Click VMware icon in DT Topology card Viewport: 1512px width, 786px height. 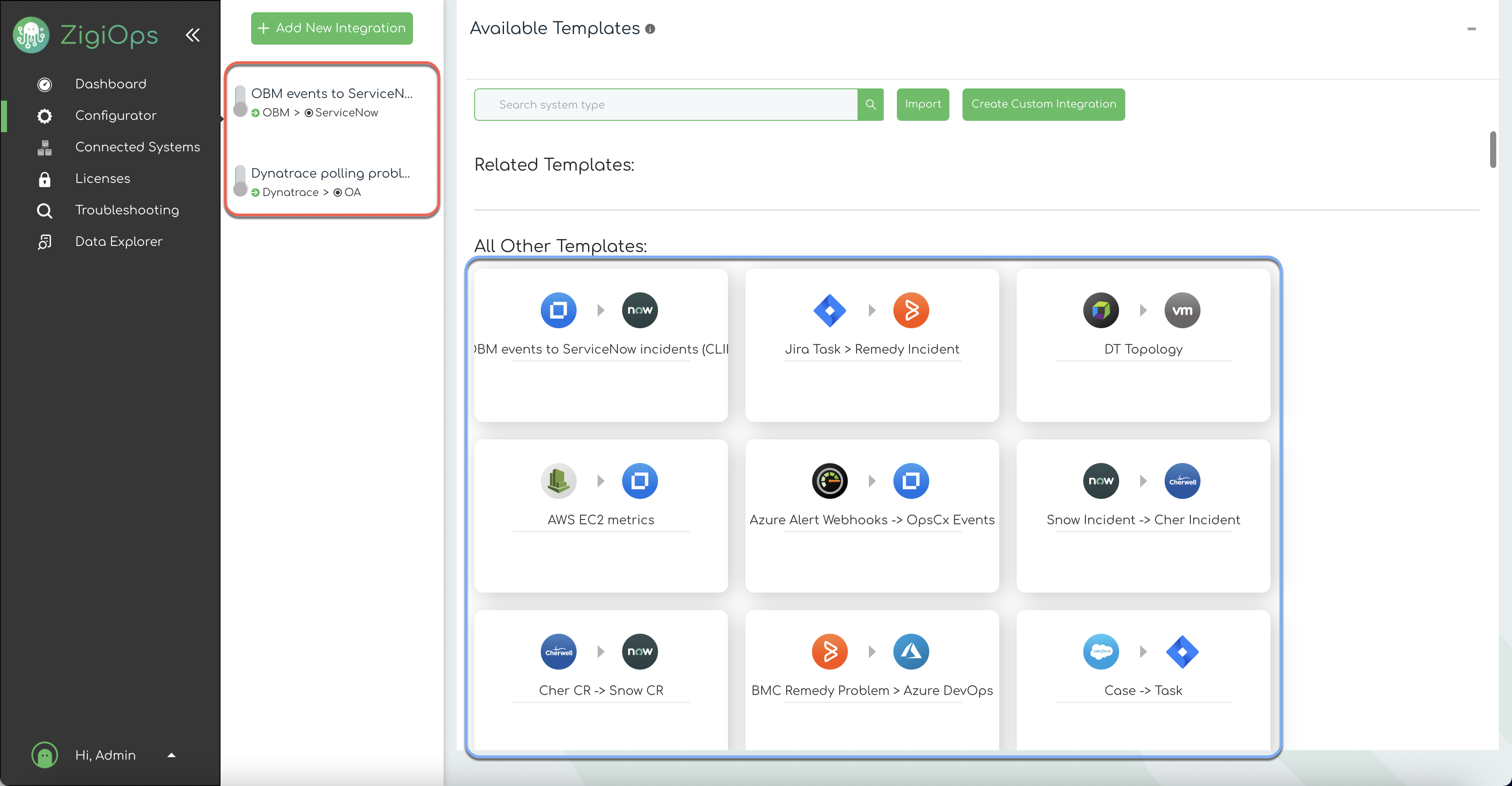[1182, 310]
